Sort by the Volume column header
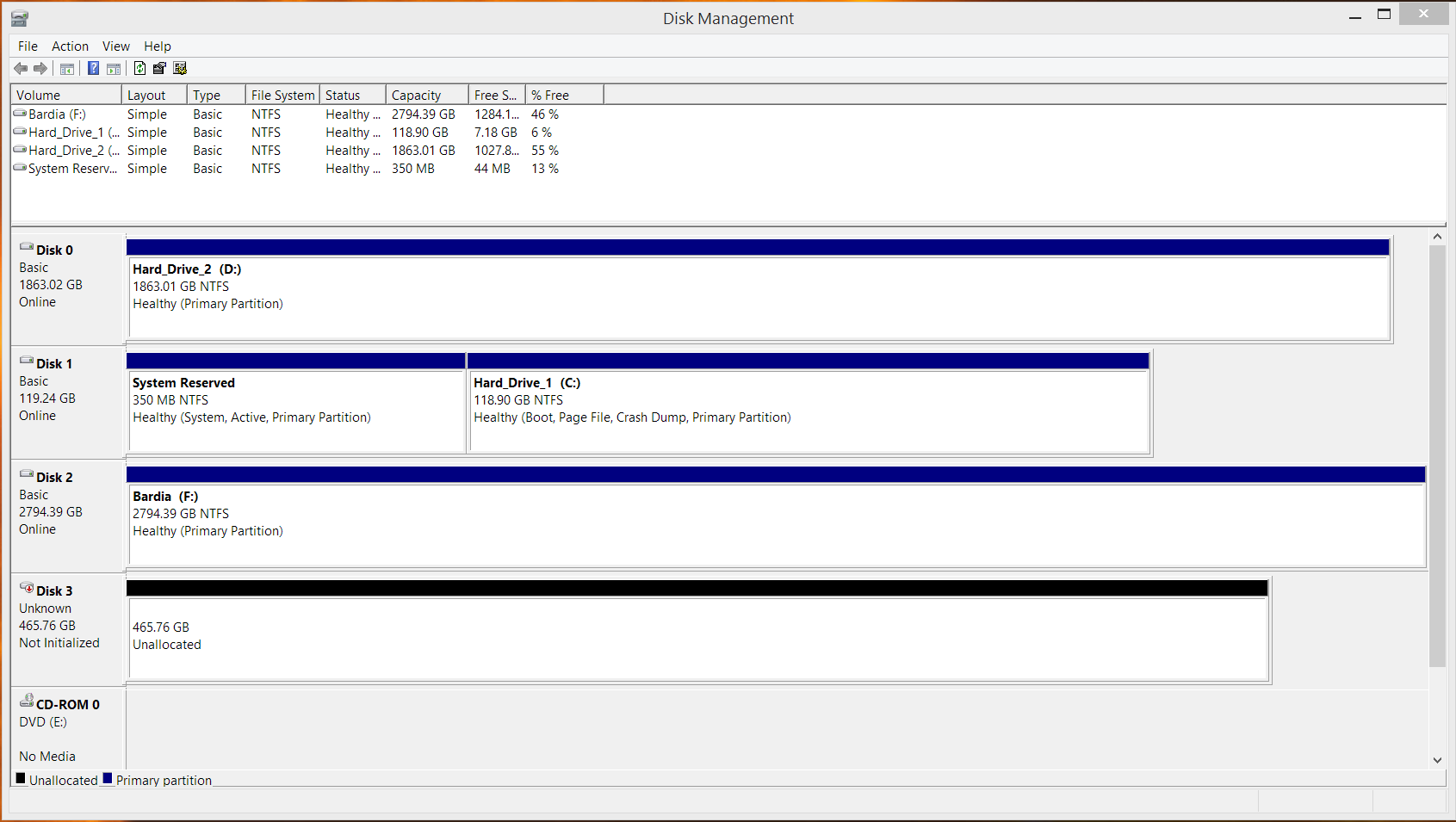This screenshot has width=1456, height=822. [x=66, y=96]
